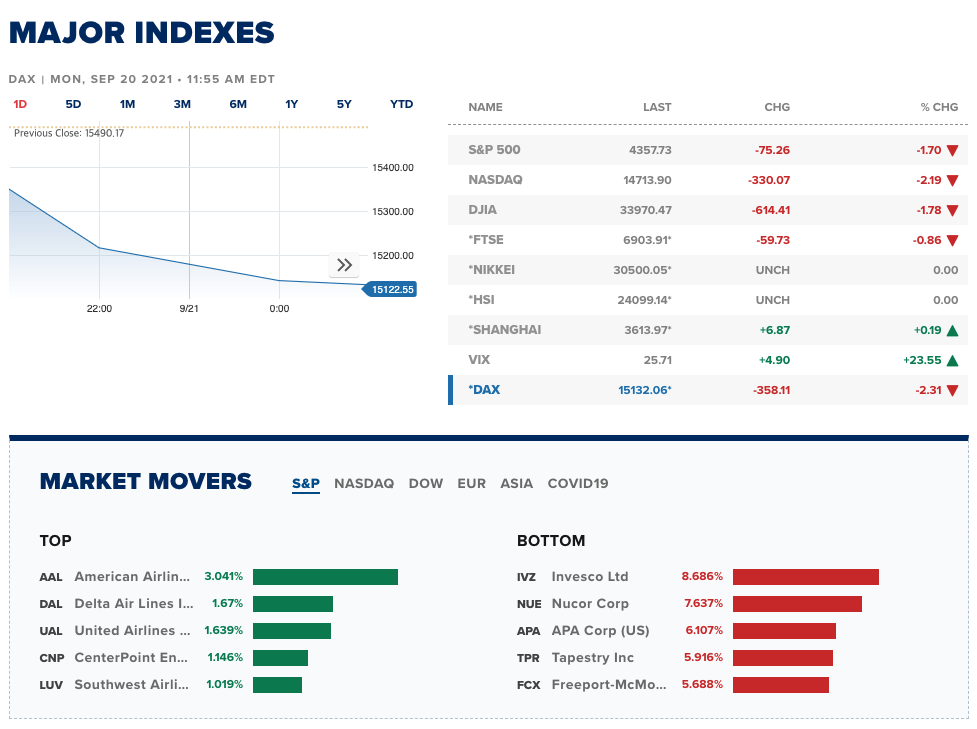Click the CHG column header
This screenshot has width=977, height=729.
777,107
